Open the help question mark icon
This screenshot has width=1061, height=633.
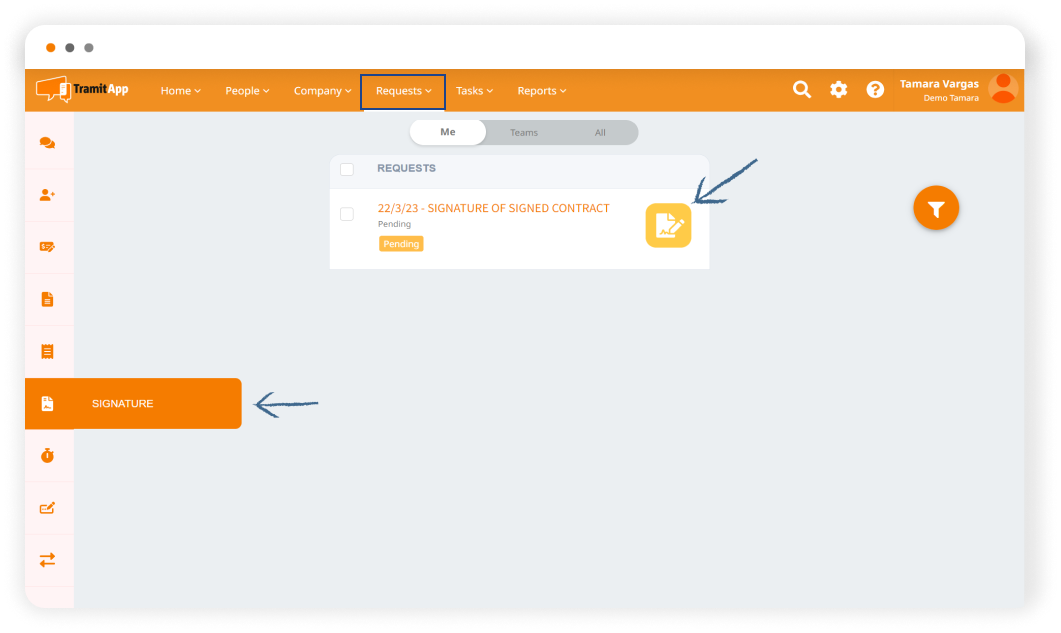(876, 89)
